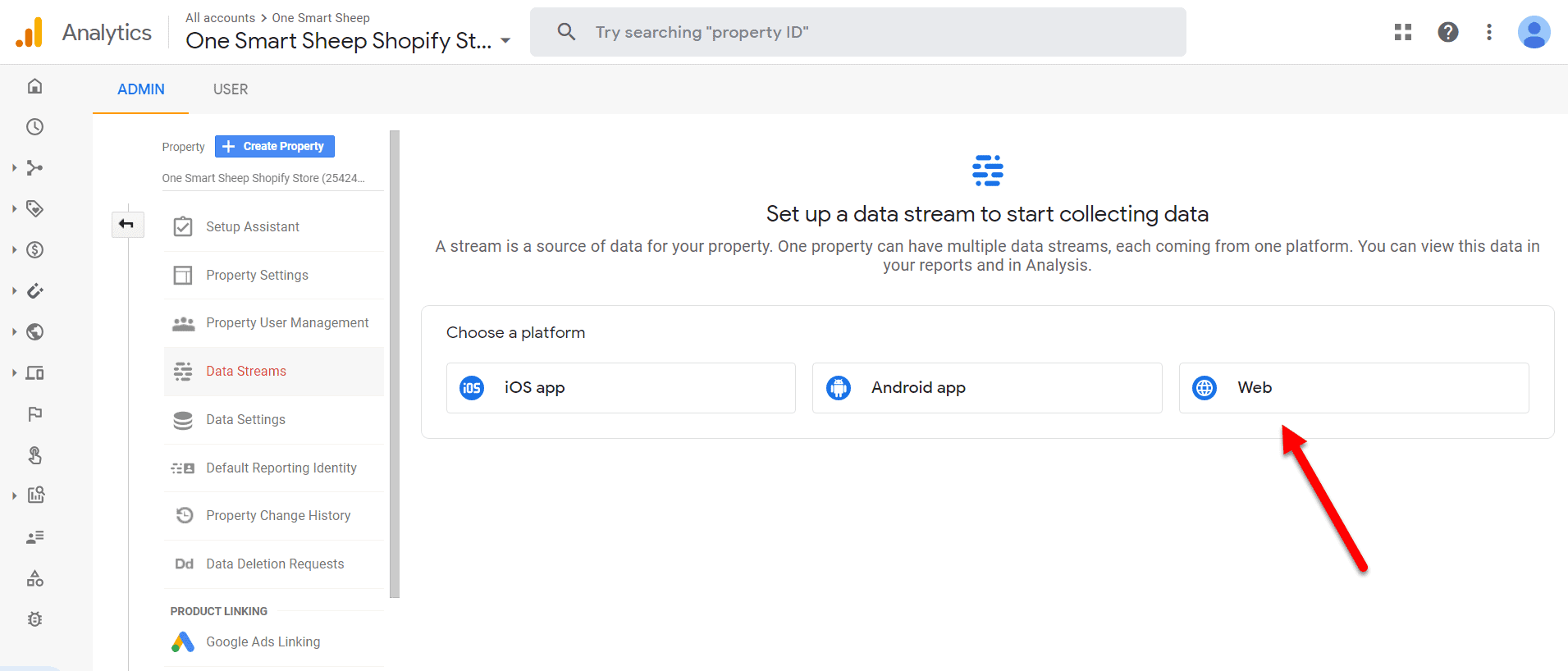The height and width of the screenshot is (671, 1568).
Task: Open the Events touch icon in sidebar
Action: click(x=34, y=455)
